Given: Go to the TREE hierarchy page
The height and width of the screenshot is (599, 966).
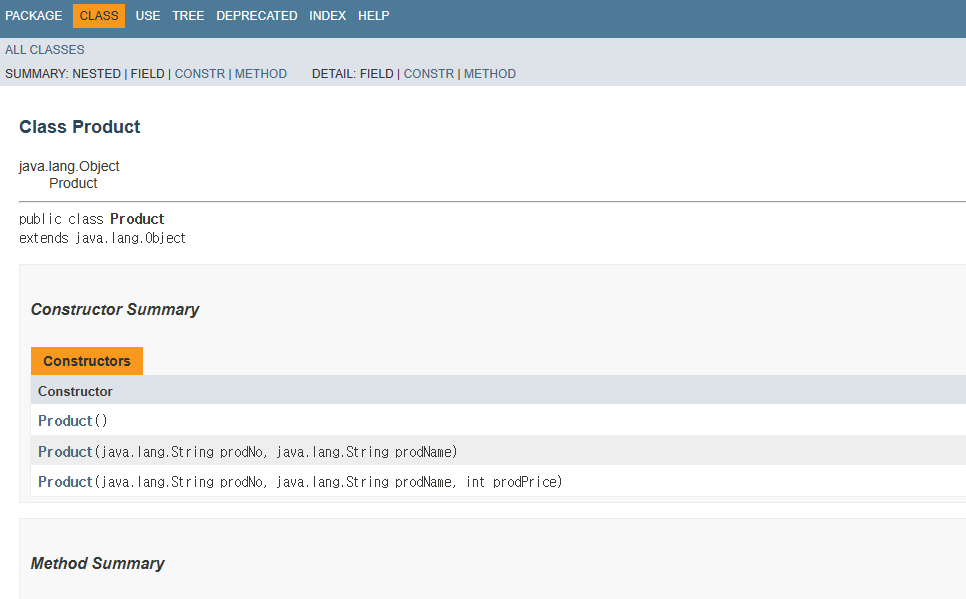Looking at the screenshot, I should pos(188,16).
